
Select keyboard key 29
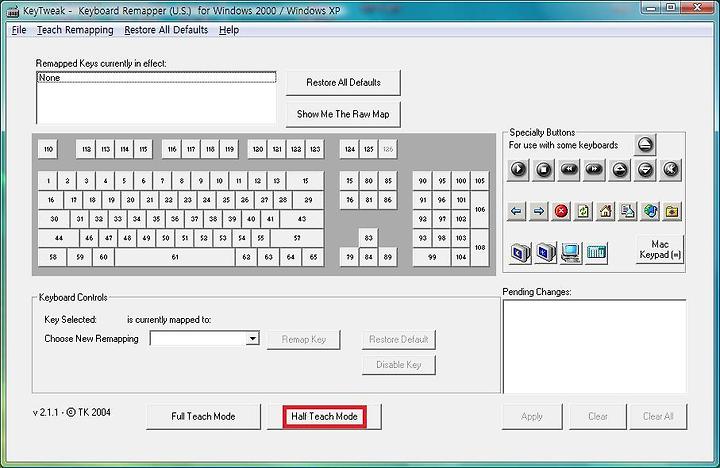coord(309,200)
